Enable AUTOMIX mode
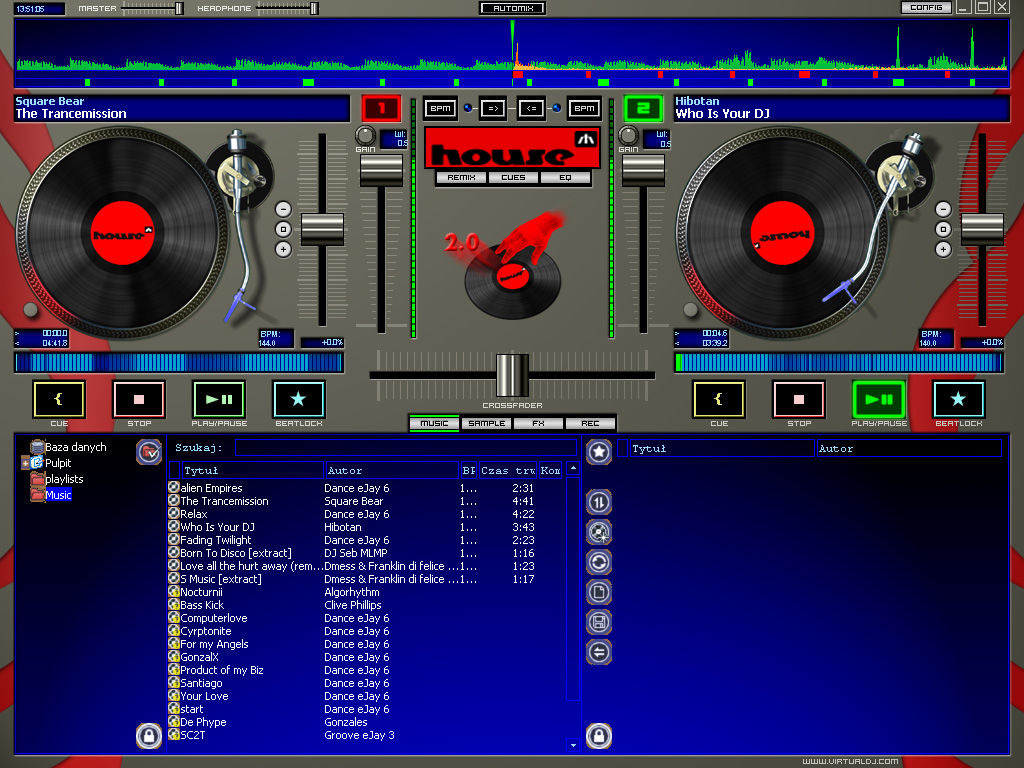 pyautogui.click(x=513, y=8)
